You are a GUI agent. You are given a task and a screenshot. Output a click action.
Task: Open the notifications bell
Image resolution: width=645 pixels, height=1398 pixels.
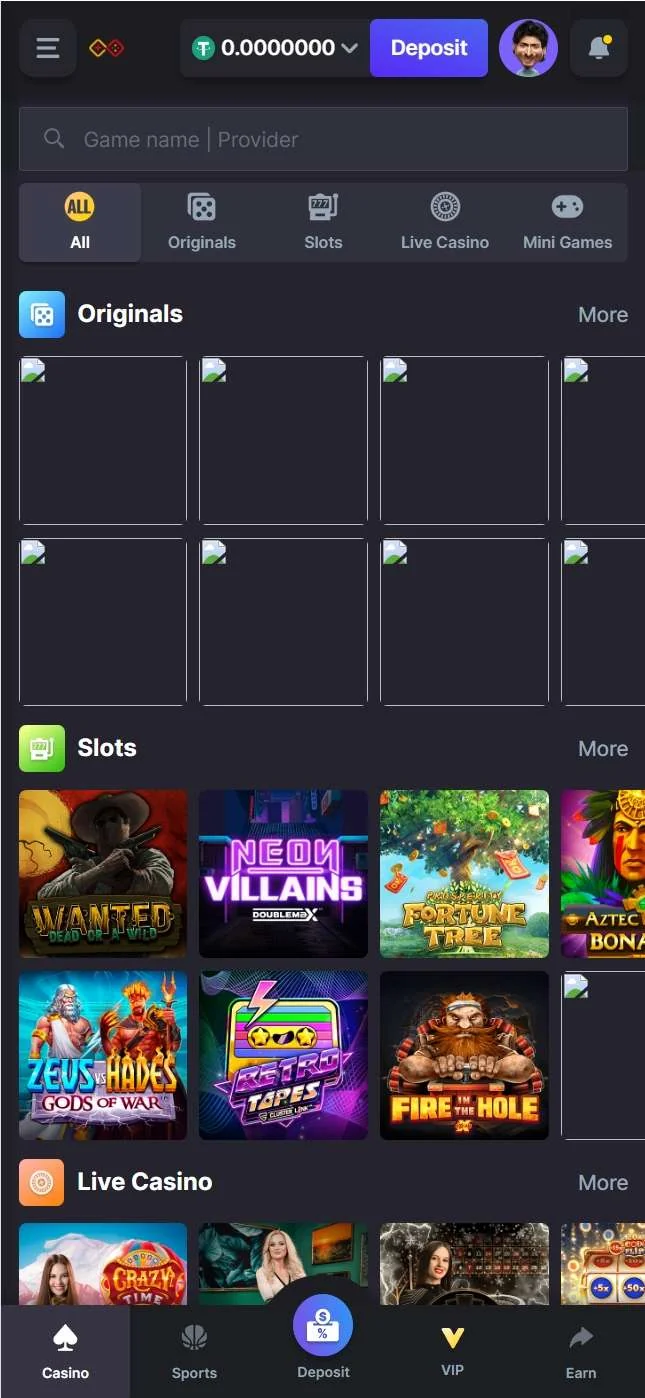pyautogui.click(x=599, y=48)
